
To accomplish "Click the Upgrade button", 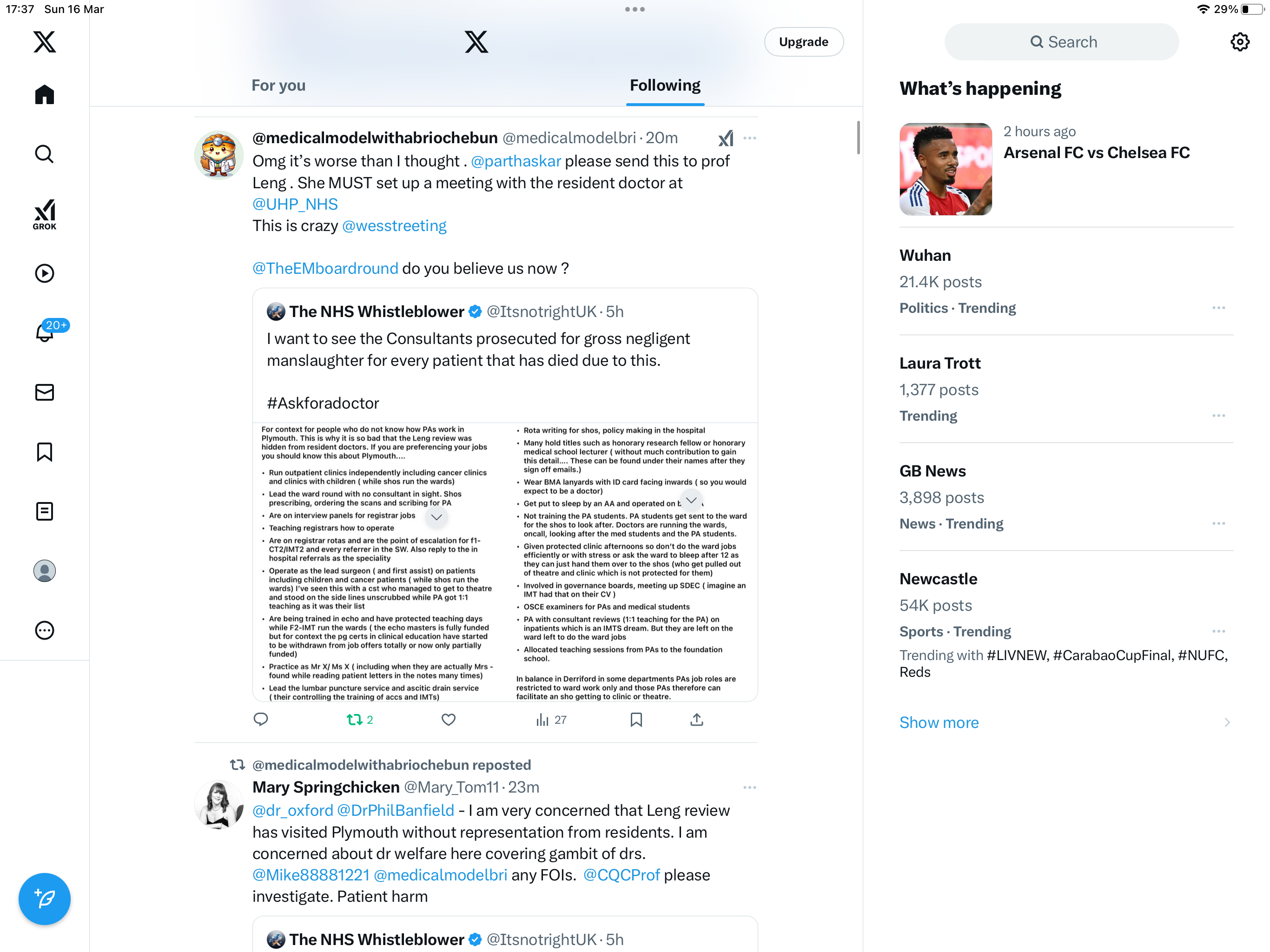I will pos(803,42).
